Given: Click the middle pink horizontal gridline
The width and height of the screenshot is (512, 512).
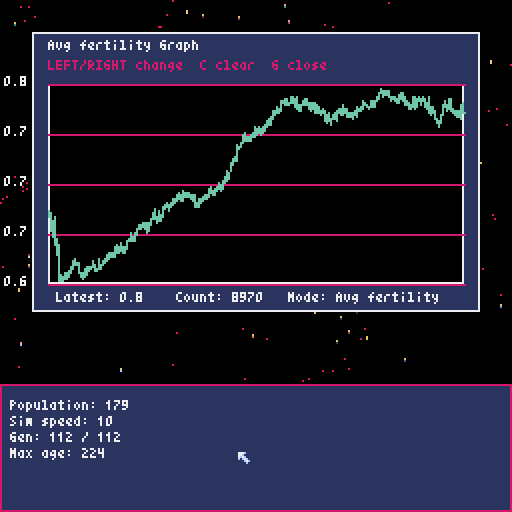Looking at the screenshot, I should [x=257, y=185].
